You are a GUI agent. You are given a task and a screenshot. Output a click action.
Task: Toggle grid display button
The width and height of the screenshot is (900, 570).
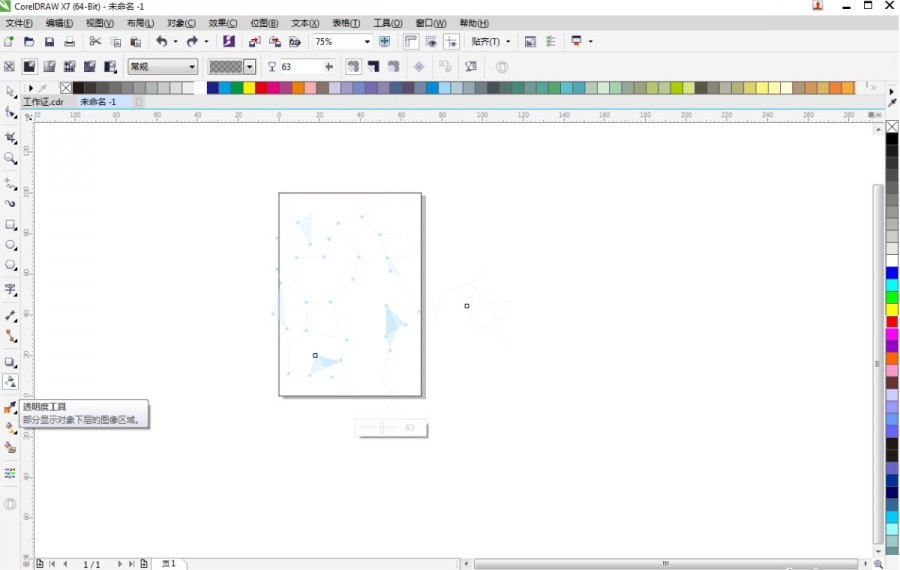pos(431,41)
